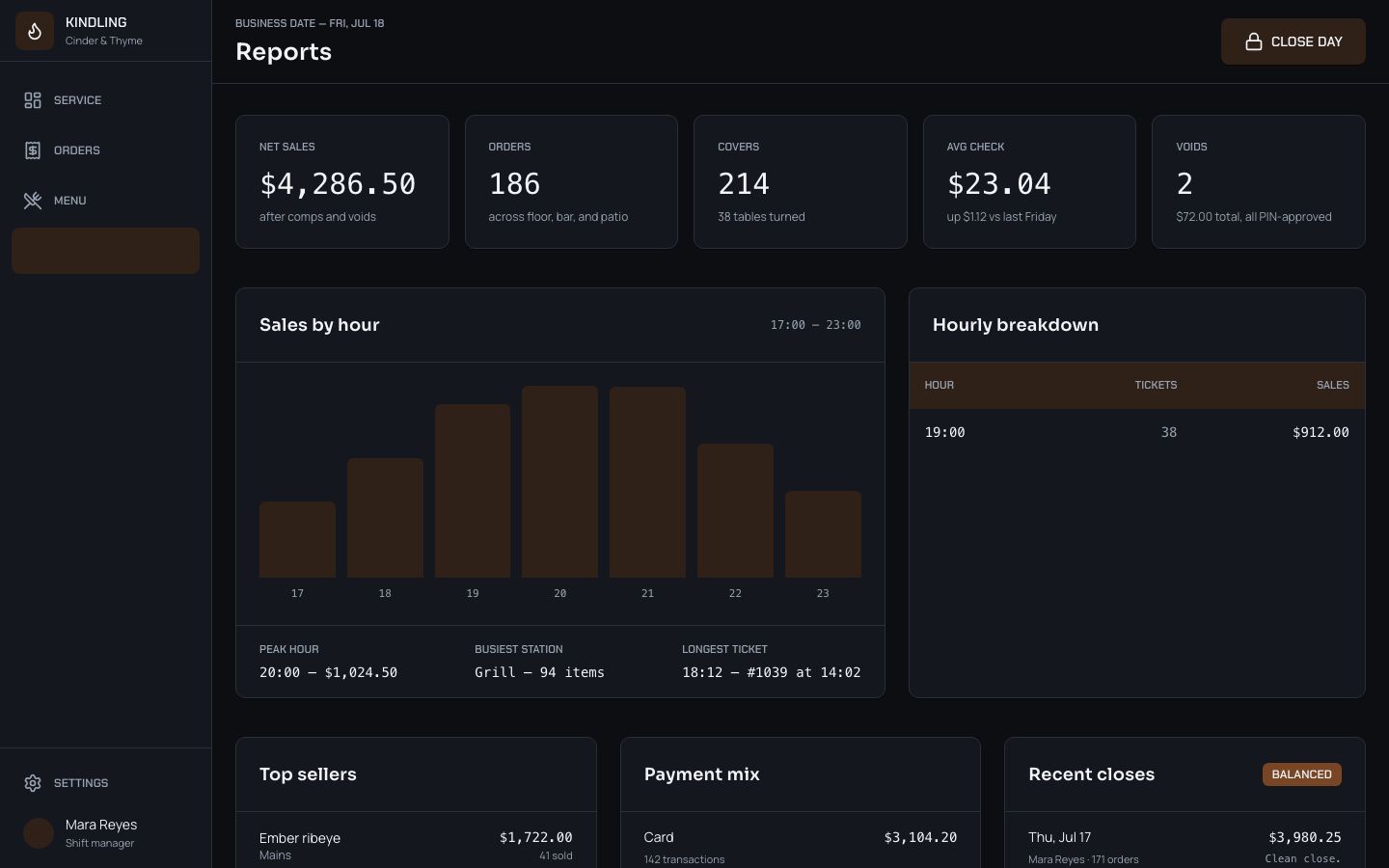Click the Avg Check $23.04 card
This screenshot has height=868, width=1389.
click(1029, 181)
